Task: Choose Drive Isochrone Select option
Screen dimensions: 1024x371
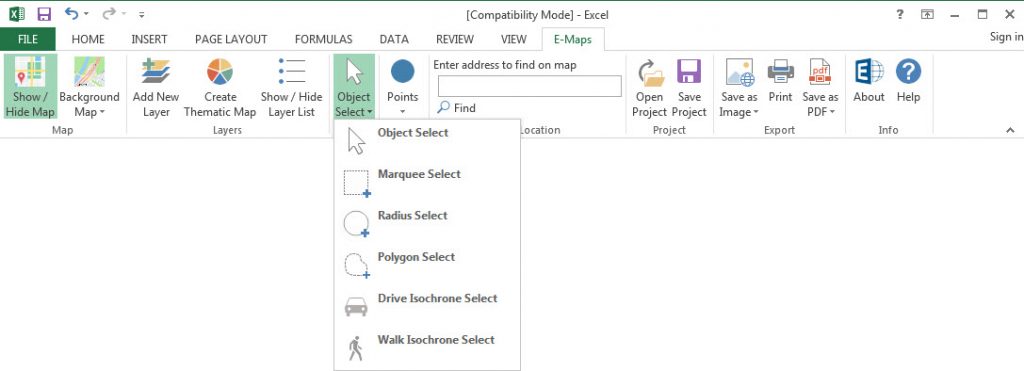Action: 427,306
